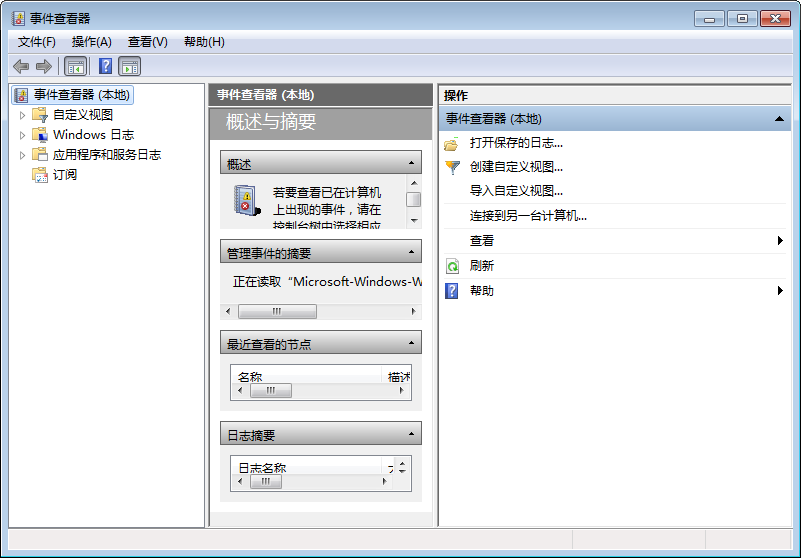
Task: Click the horizontal scrollbar under 管理事件的摘要
Action: 320,312
